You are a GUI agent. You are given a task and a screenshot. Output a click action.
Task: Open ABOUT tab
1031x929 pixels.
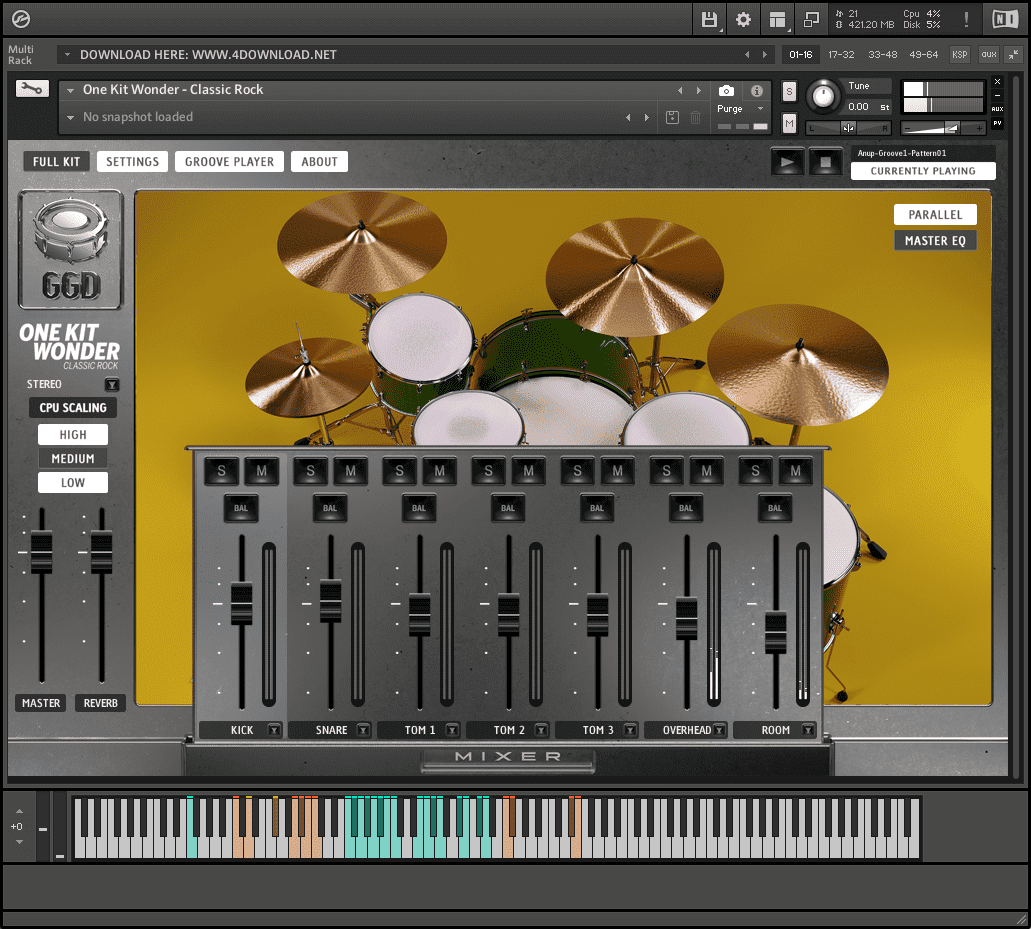[320, 162]
